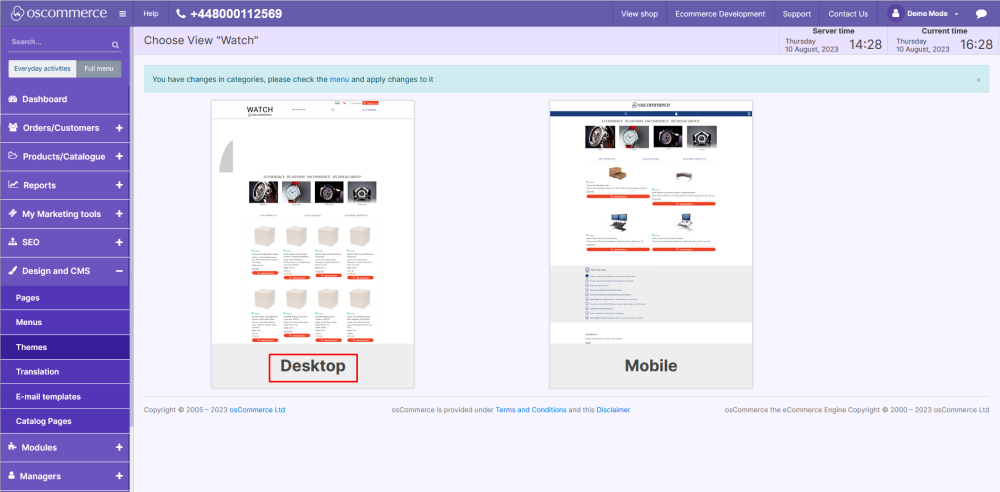Click the Modules puzzle icon
The height and width of the screenshot is (492, 1000).
pyautogui.click(x=13, y=447)
